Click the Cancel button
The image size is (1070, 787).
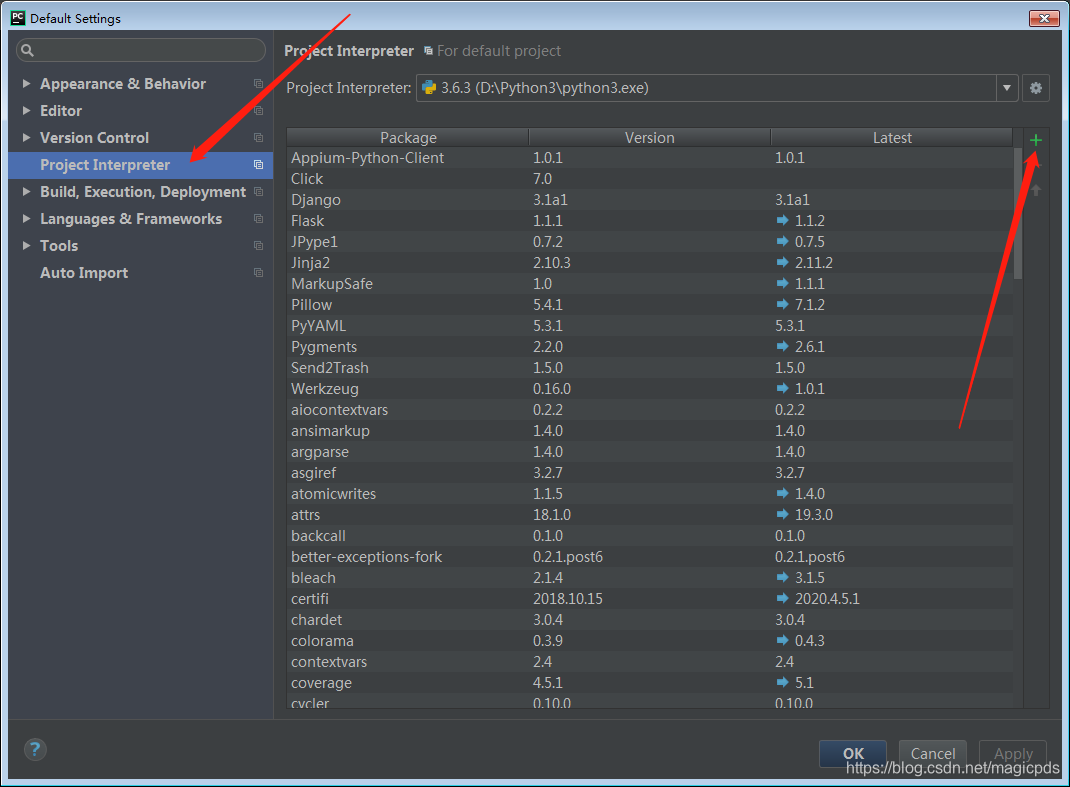[933, 754]
